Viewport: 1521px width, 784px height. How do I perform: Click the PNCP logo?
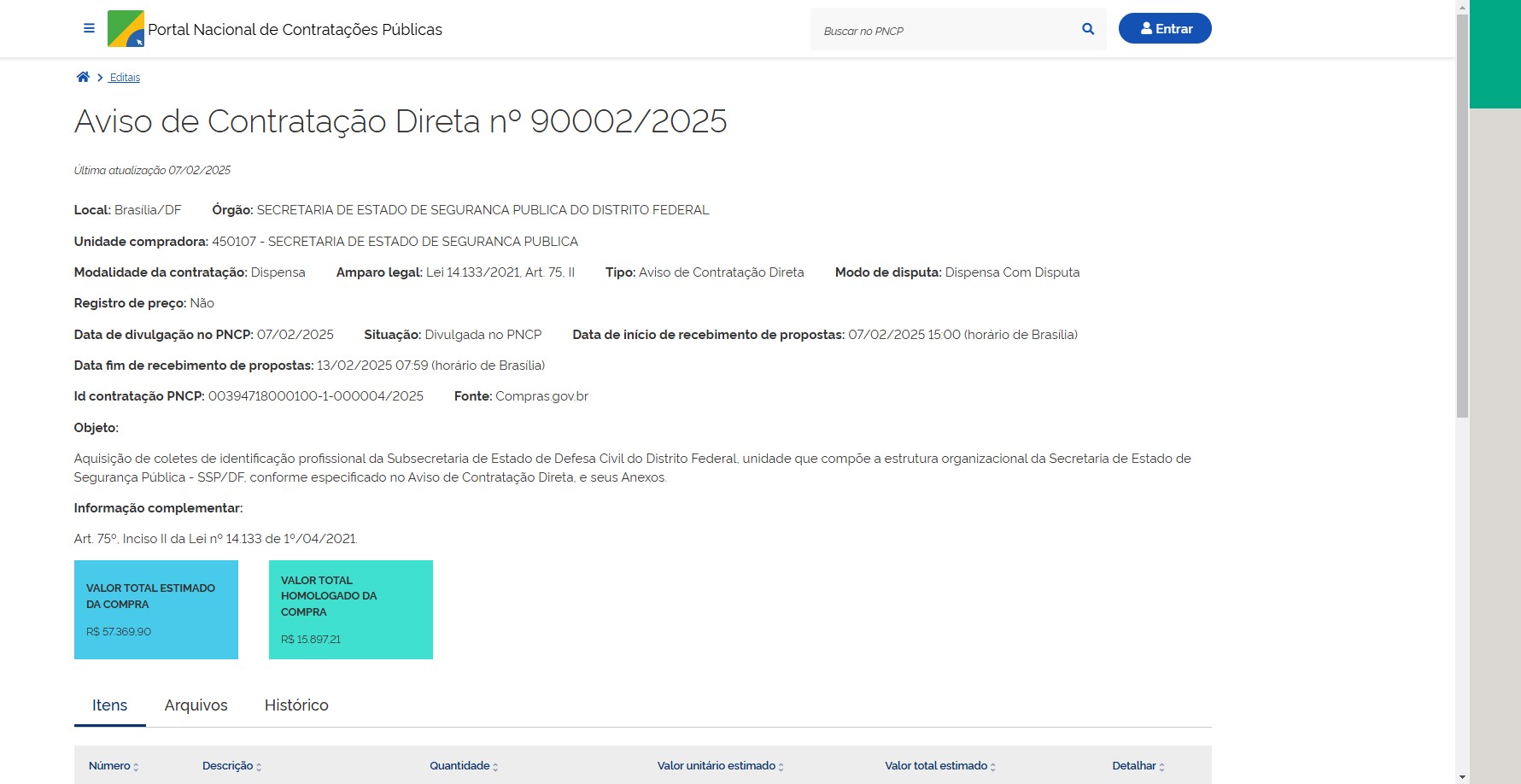pyautogui.click(x=126, y=29)
